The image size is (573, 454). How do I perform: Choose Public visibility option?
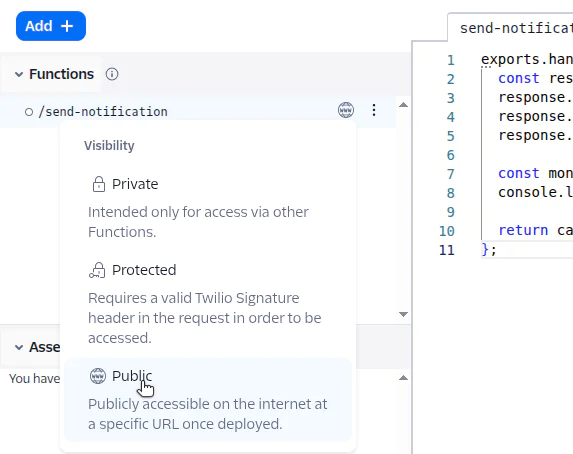coord(208,400)
